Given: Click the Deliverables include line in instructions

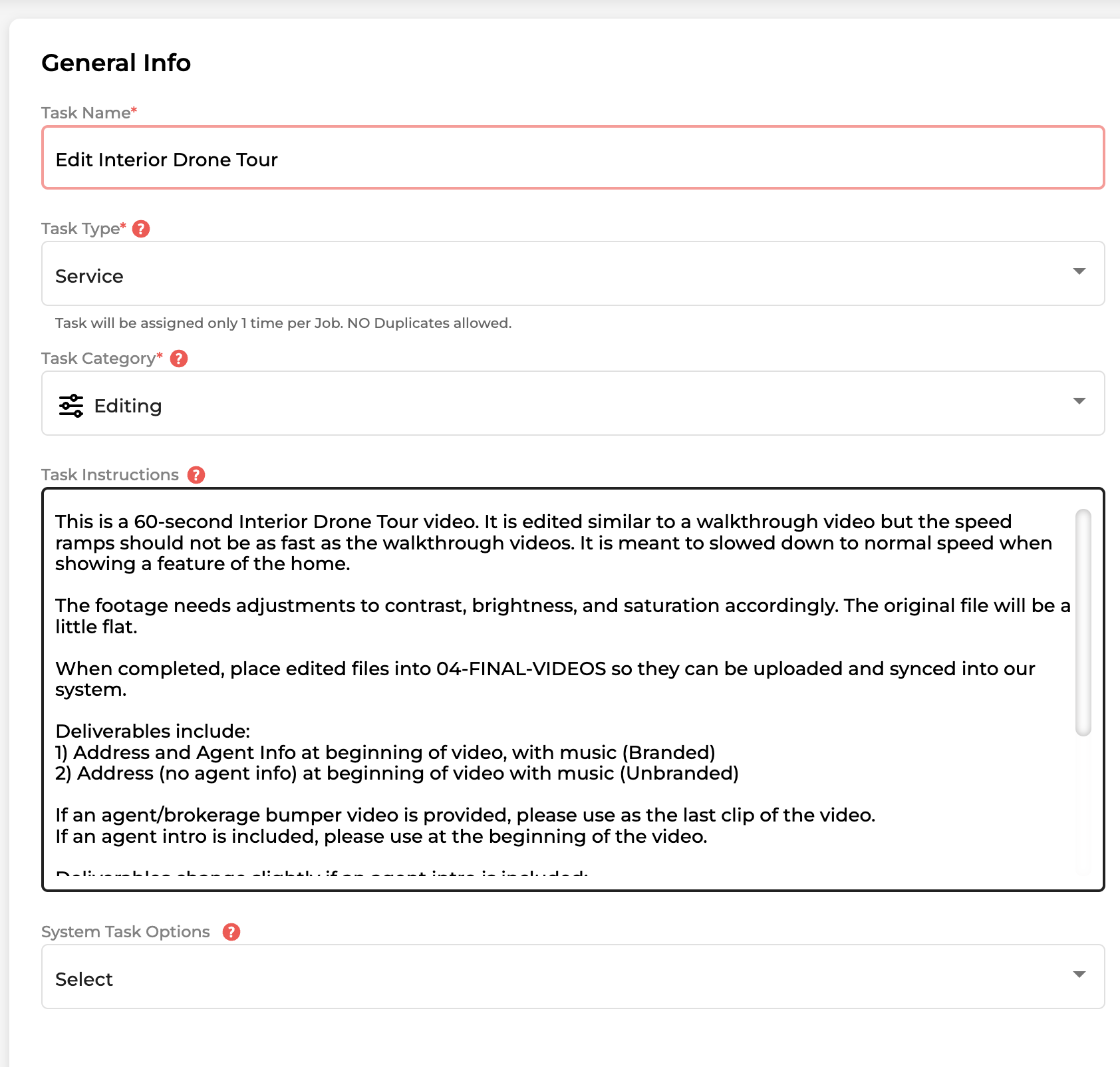Looking at the screenshot, I should coord(153,731).
